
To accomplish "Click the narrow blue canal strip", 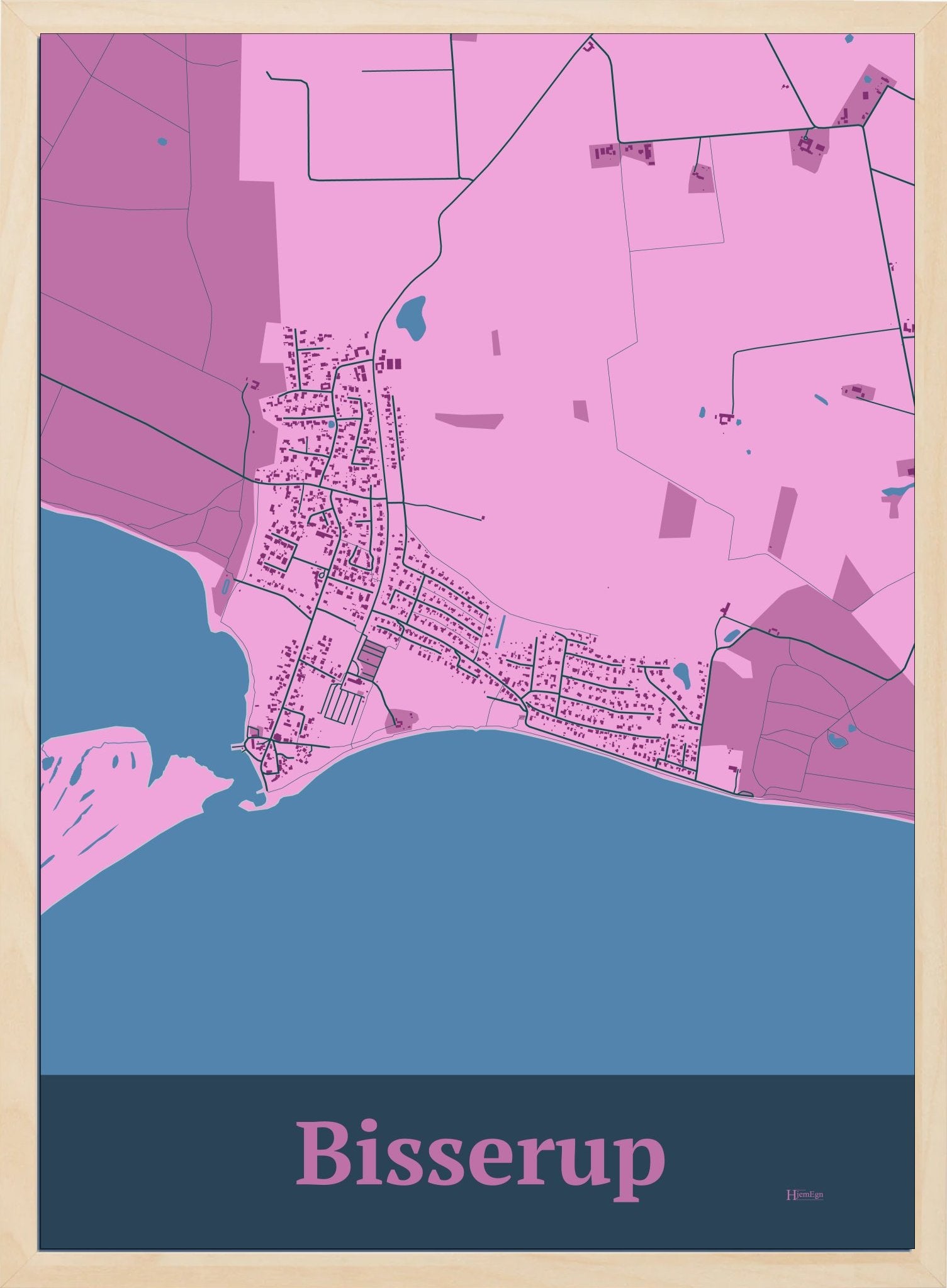I will coord(500,631).
